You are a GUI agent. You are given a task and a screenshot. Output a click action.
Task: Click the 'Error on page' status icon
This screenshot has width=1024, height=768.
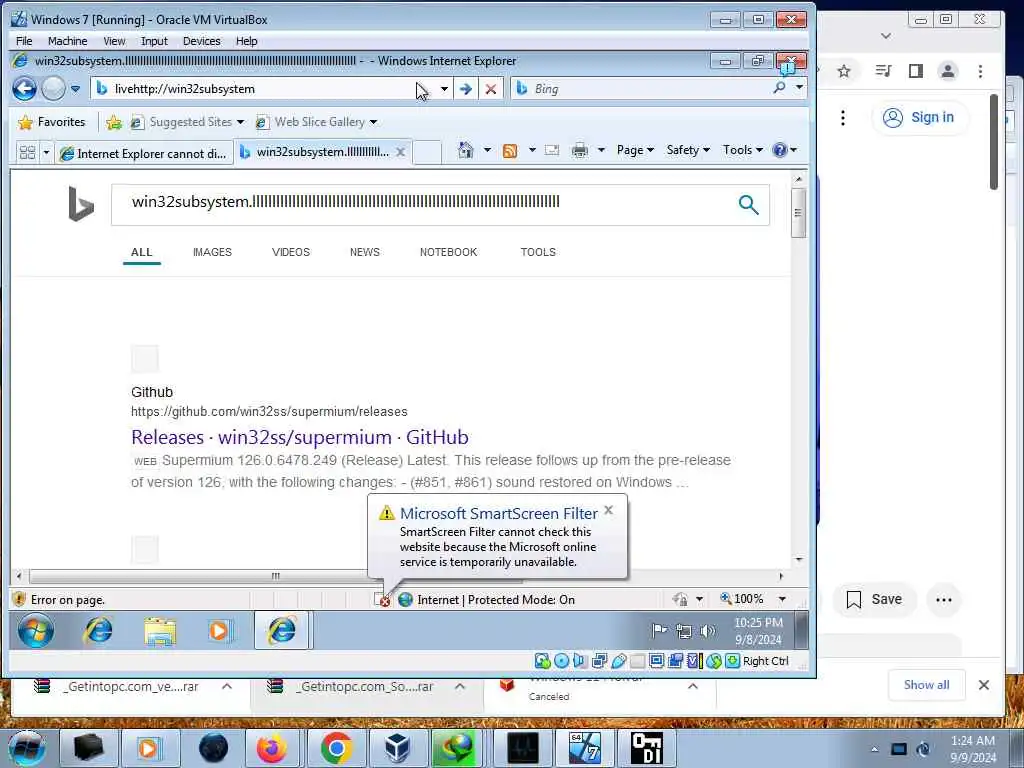click(x=19, y=599)
